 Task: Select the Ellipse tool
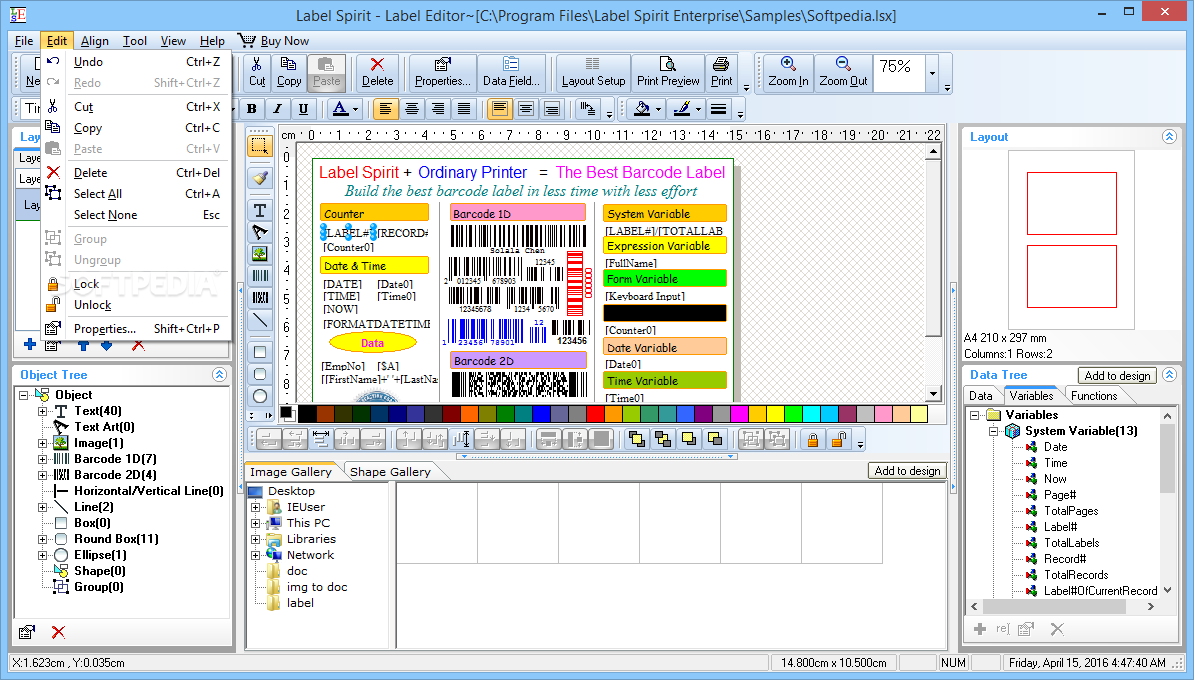pos(260,396)
